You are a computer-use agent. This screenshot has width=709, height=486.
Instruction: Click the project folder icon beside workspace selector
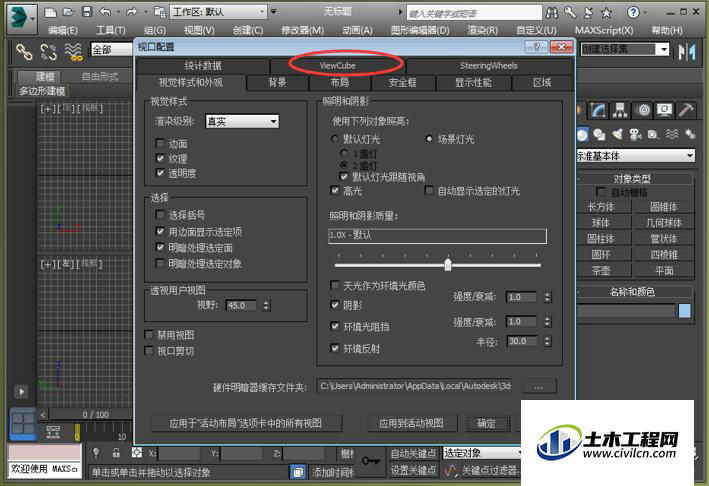(x=160, y=12)
